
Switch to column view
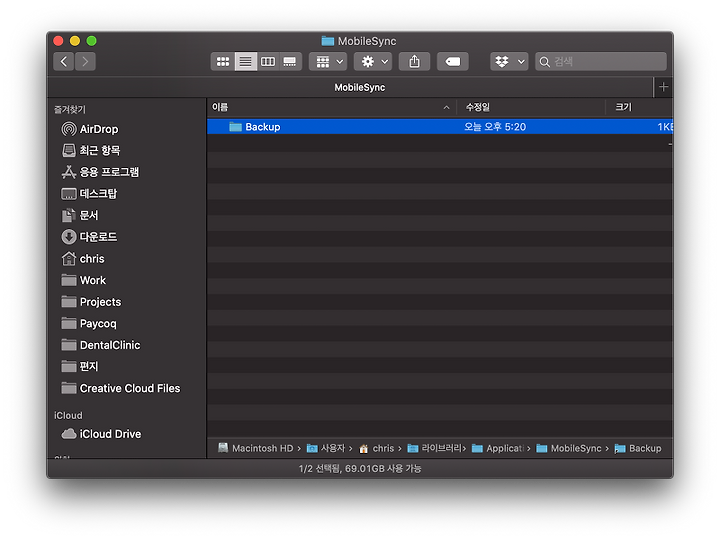click(x=268, y=62)
